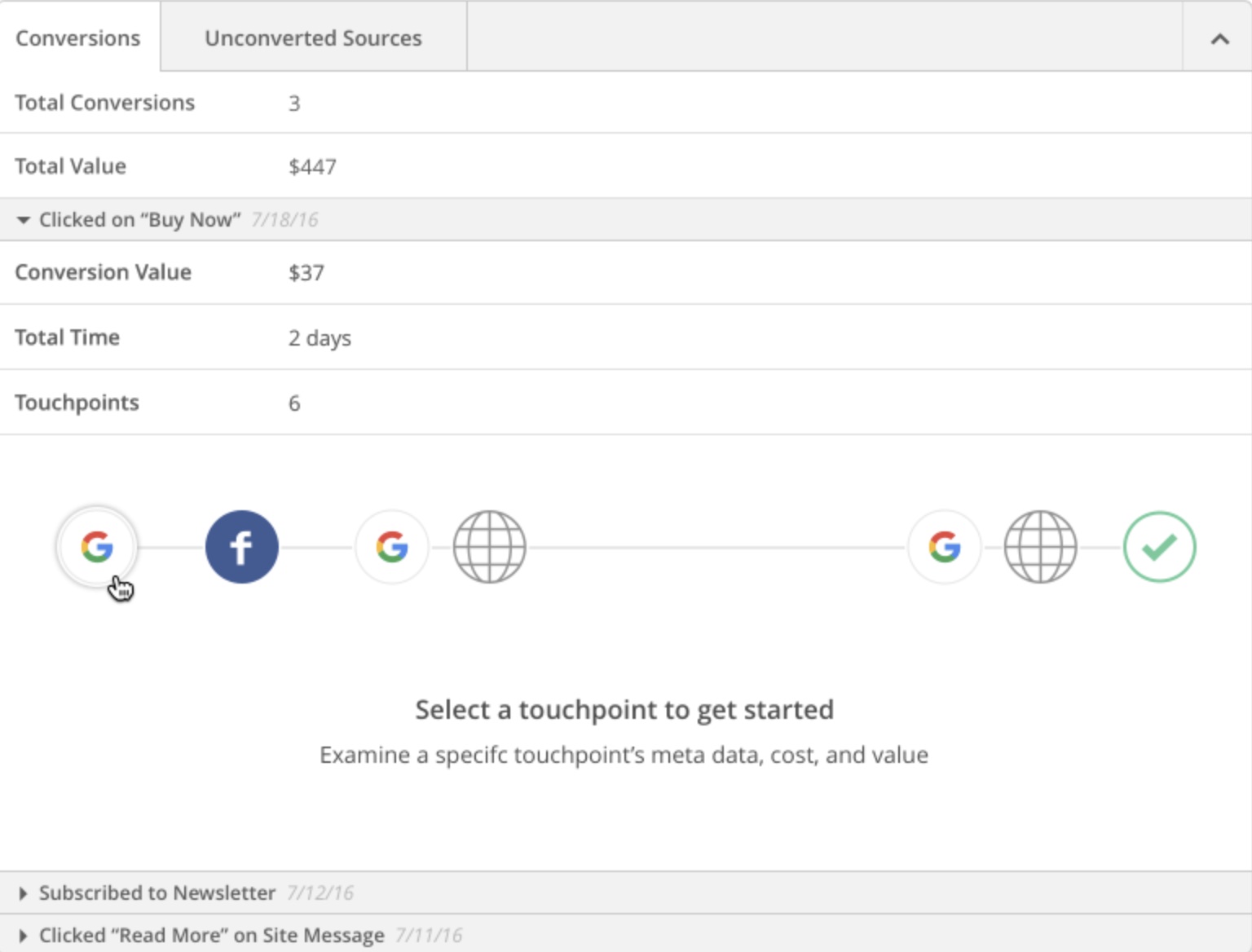The height and width of the screenshot is (952, 1252).
Task: Click the Total Time label
Action: [x=68, y=337]
